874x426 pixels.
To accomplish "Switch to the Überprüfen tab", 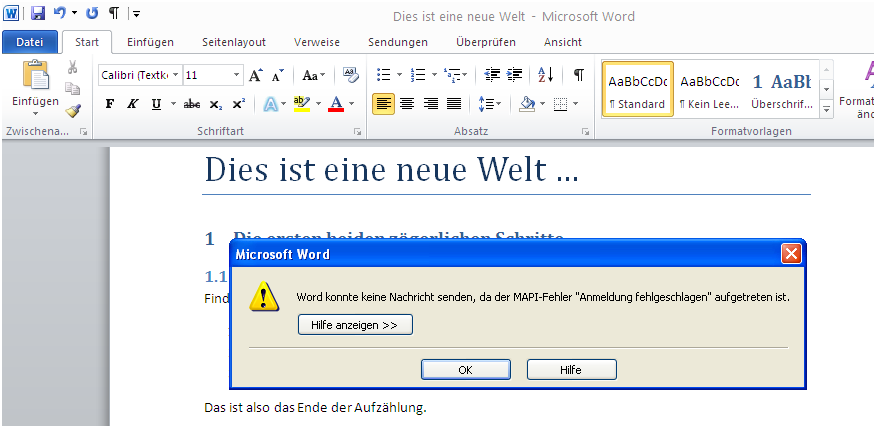I will [x=485, y=42].
